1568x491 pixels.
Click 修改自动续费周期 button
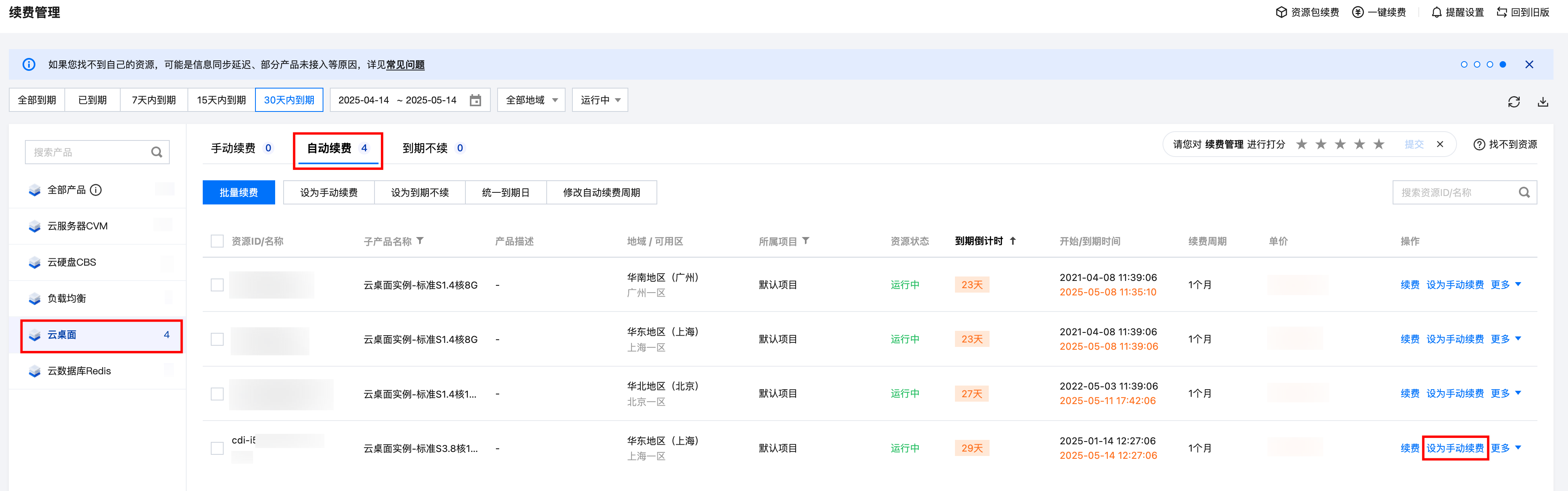point(601,192)
